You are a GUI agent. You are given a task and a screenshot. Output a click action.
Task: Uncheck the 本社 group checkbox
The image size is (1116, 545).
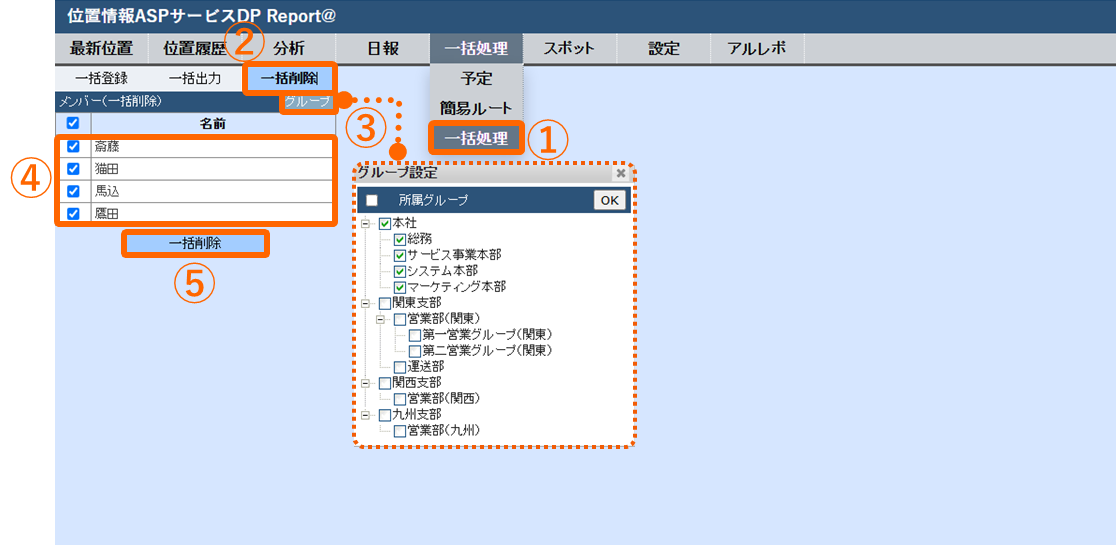click(385, 223)
